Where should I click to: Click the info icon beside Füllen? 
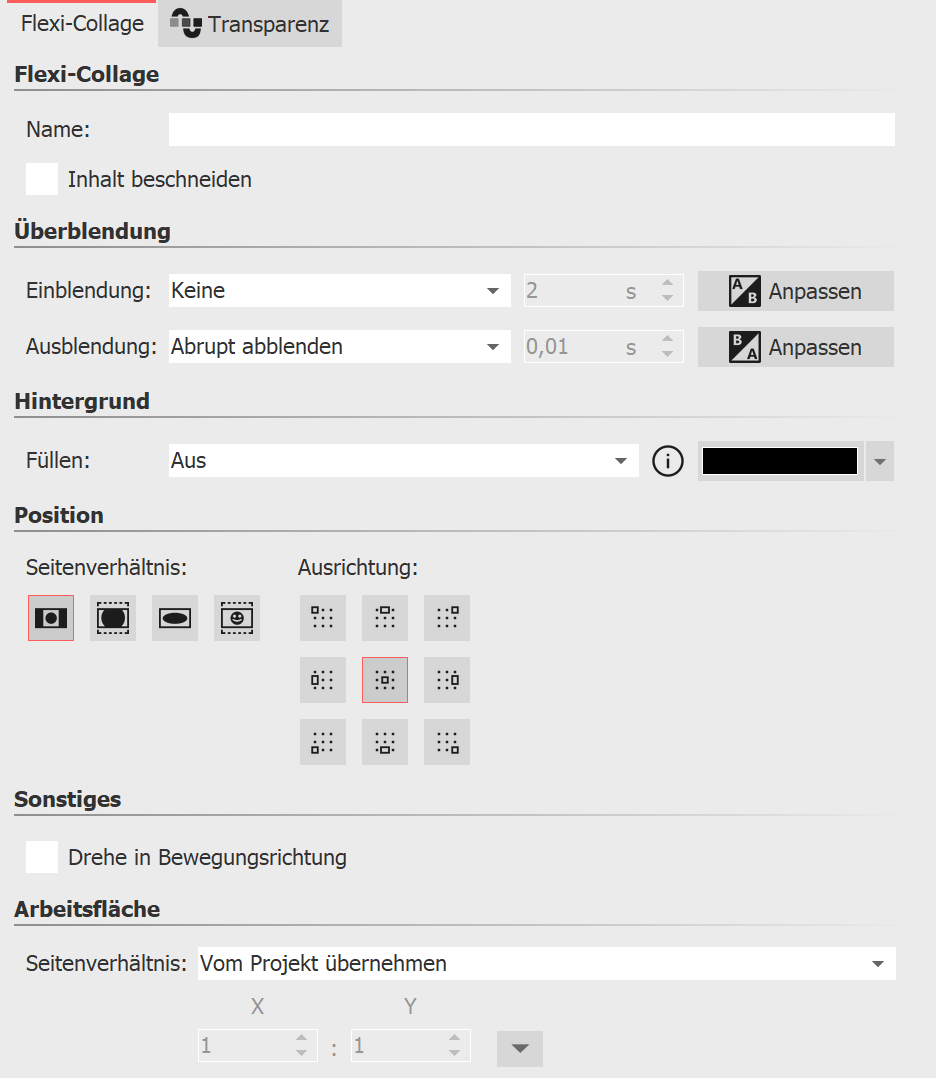click(x=667, y=461)
